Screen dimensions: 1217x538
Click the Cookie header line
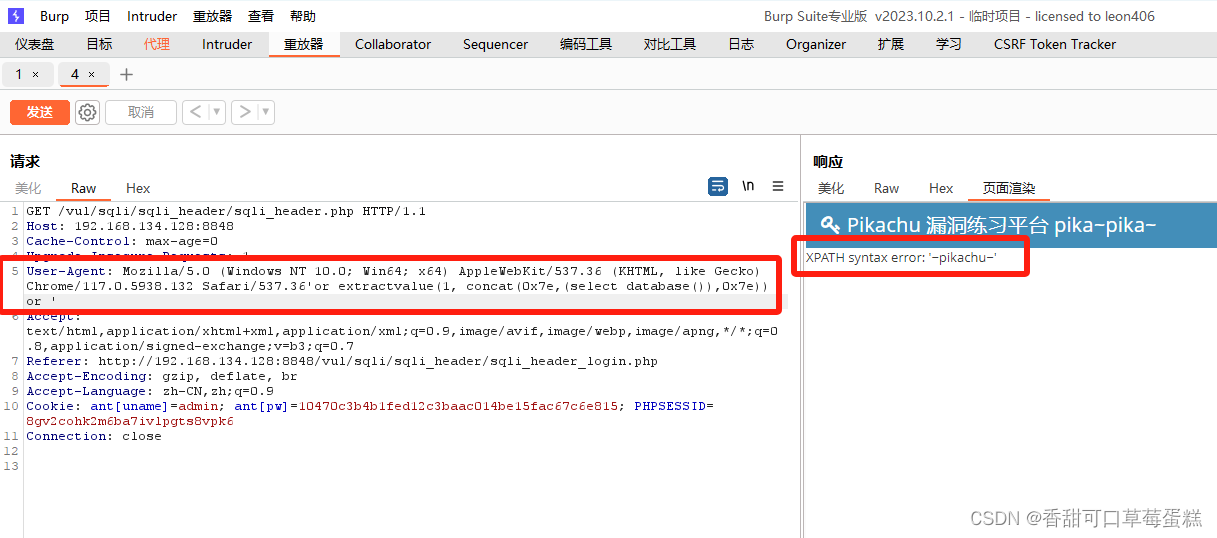coord(370,414)
